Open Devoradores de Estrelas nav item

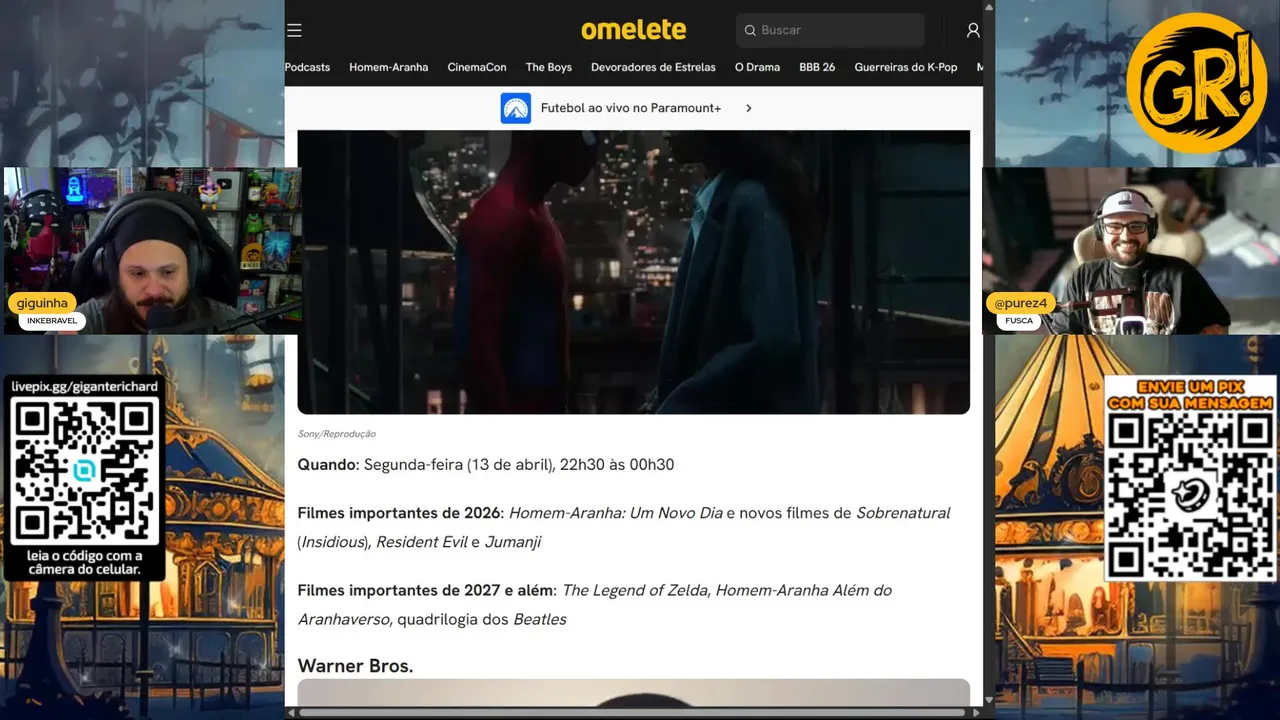point(653,67)
